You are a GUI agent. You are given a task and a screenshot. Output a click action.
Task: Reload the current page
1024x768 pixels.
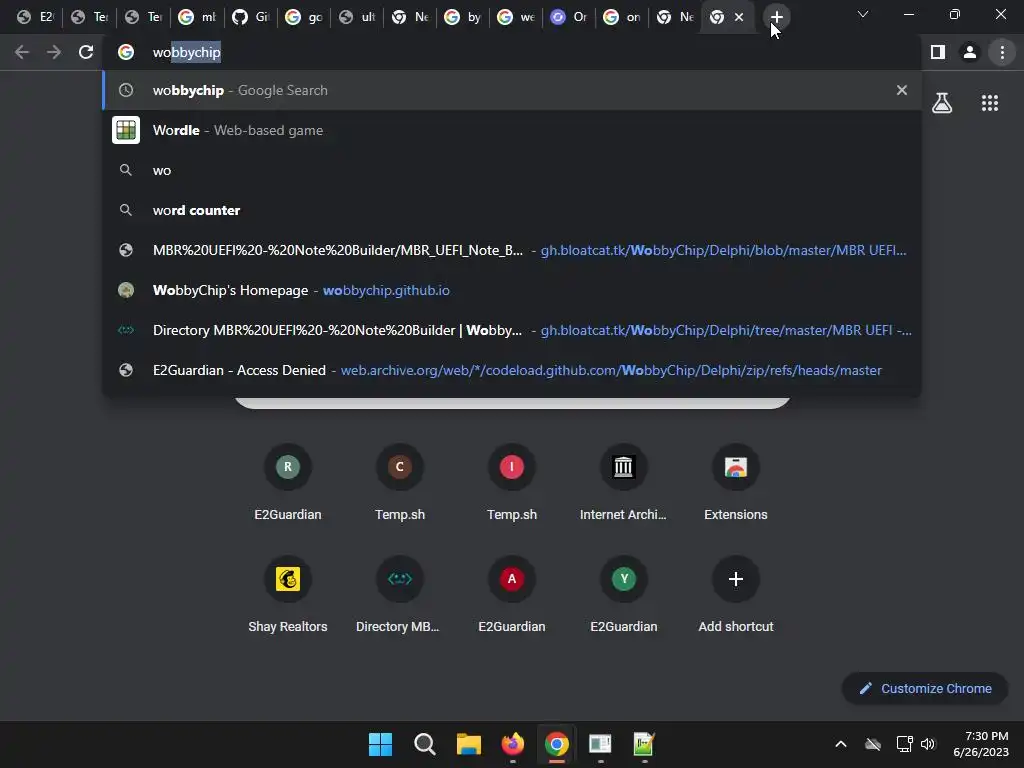86,52
